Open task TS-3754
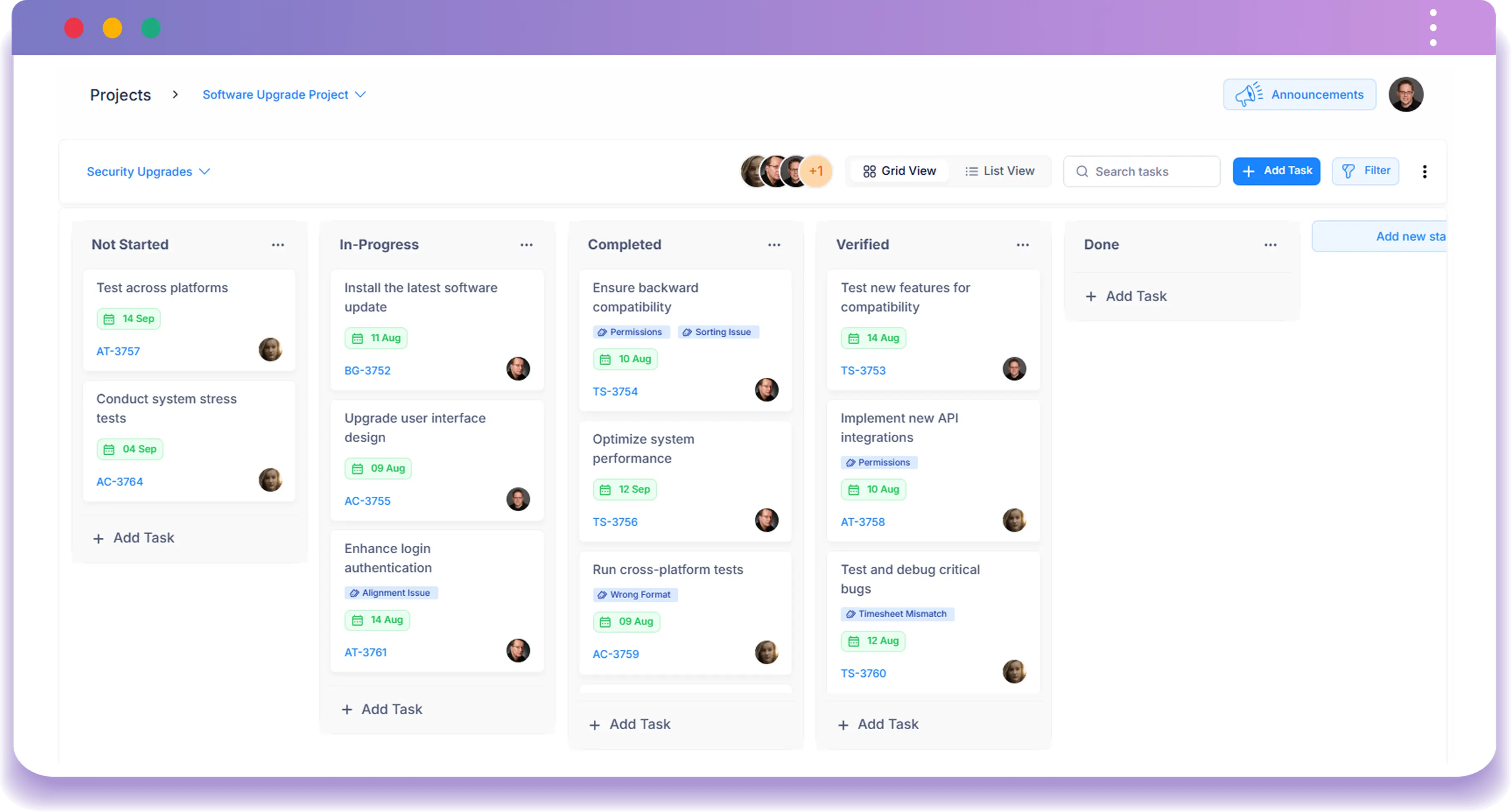 [615, 391]
